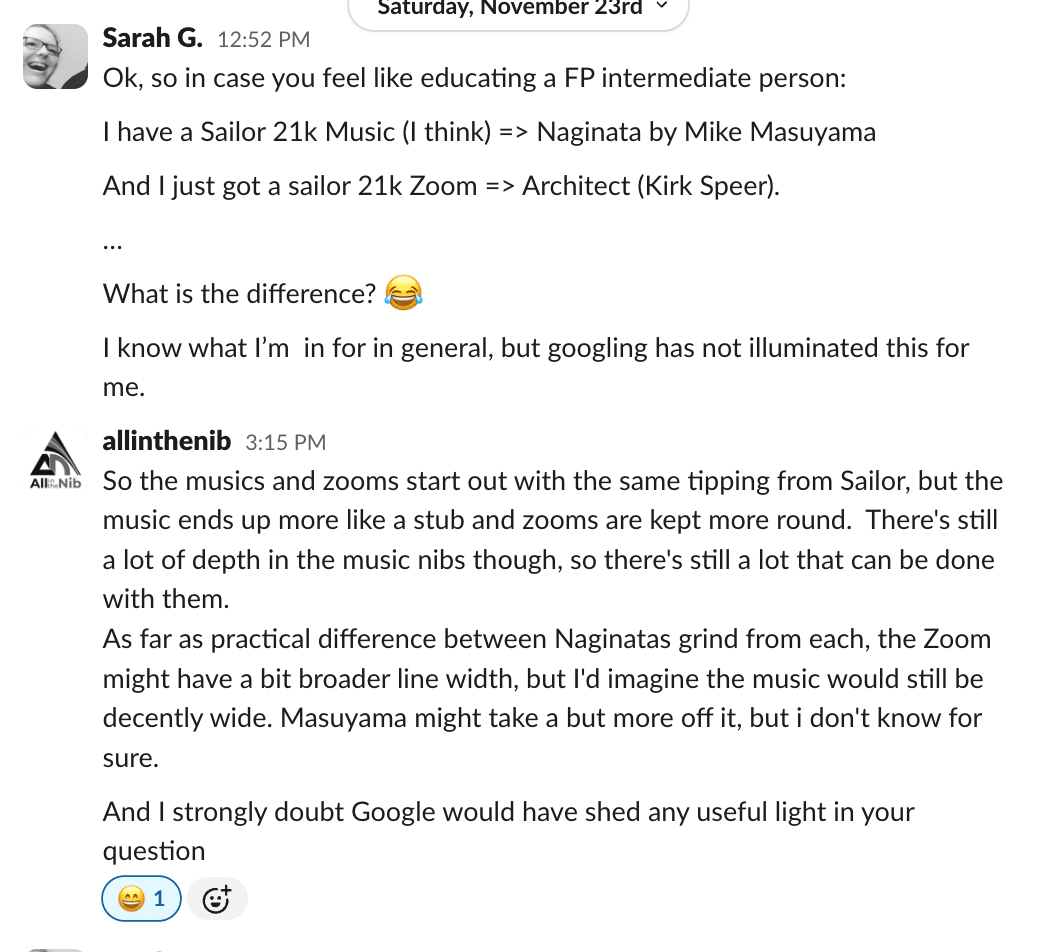Click the message starting 'So the musics and zooms'
The width and height of the screenshot is (1040, 952).
(552, 539)
